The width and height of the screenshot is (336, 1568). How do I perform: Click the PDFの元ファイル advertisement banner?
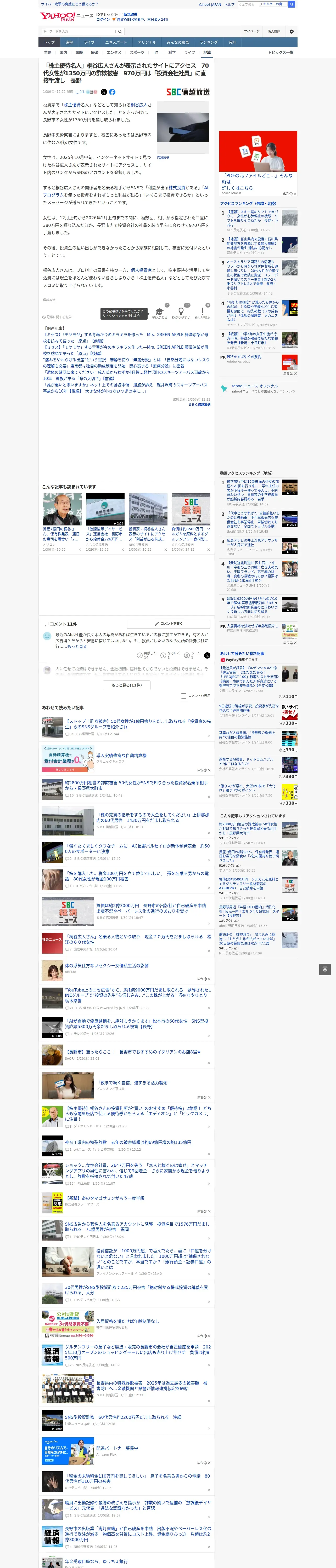(x=258, y=163)
